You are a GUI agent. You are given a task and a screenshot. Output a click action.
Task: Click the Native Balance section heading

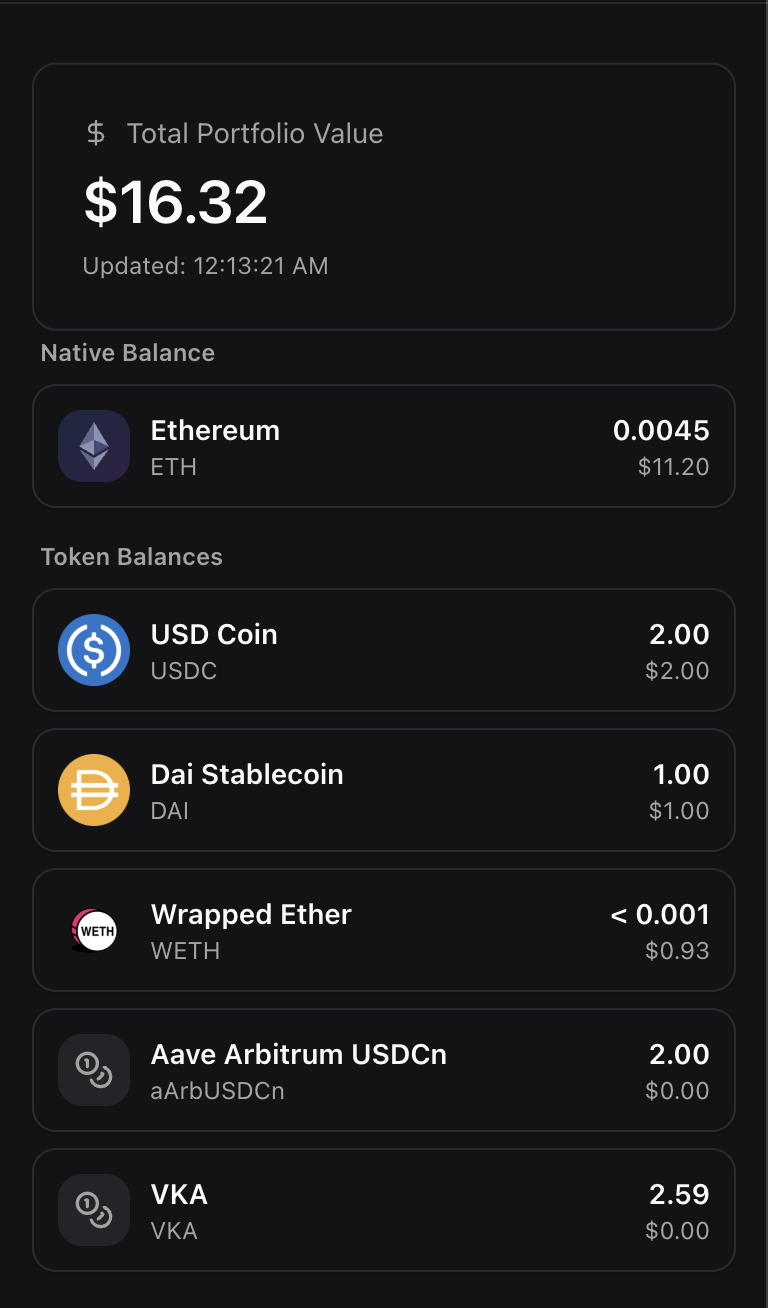pos(128,353)
